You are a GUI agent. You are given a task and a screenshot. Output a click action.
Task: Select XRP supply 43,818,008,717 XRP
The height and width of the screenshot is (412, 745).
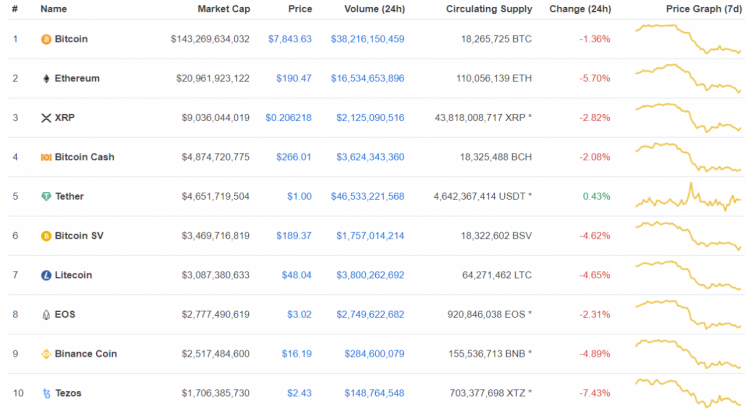pos(483,118)
